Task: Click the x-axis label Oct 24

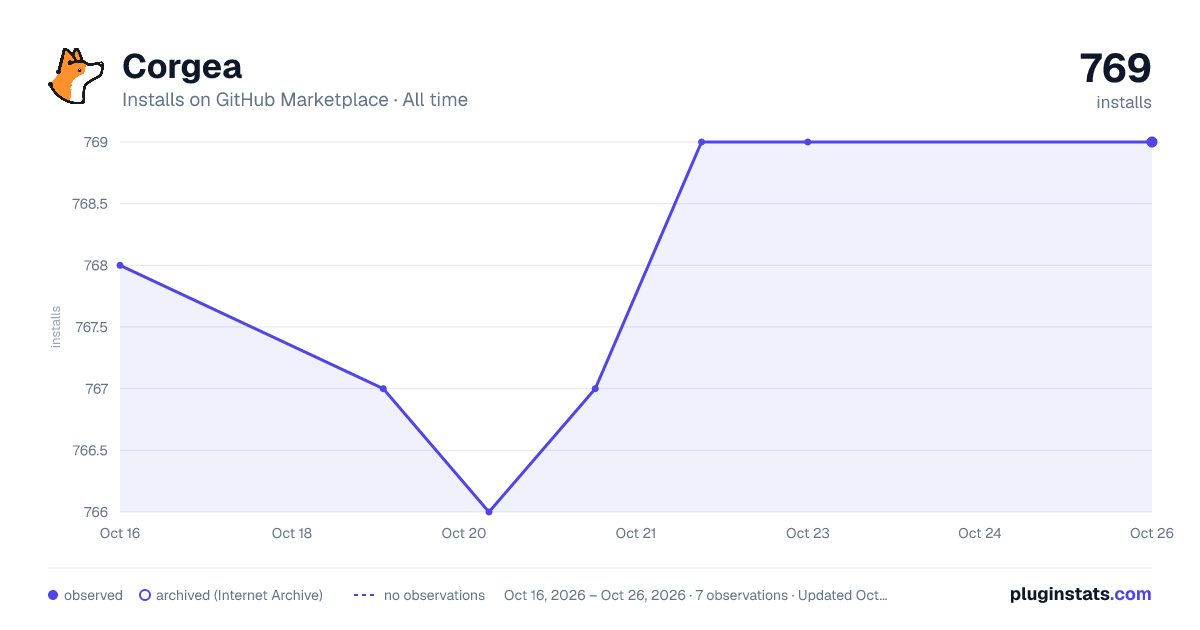Action: click(980, 533)
